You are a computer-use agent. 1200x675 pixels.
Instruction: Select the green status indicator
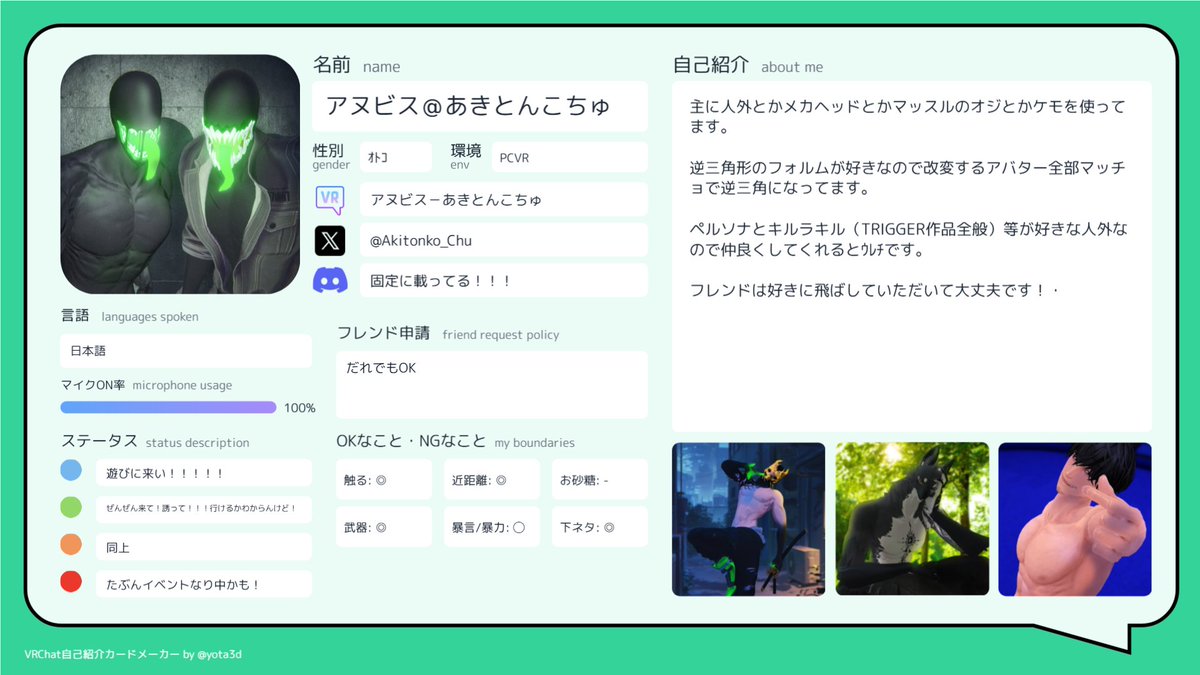[70, 507]
